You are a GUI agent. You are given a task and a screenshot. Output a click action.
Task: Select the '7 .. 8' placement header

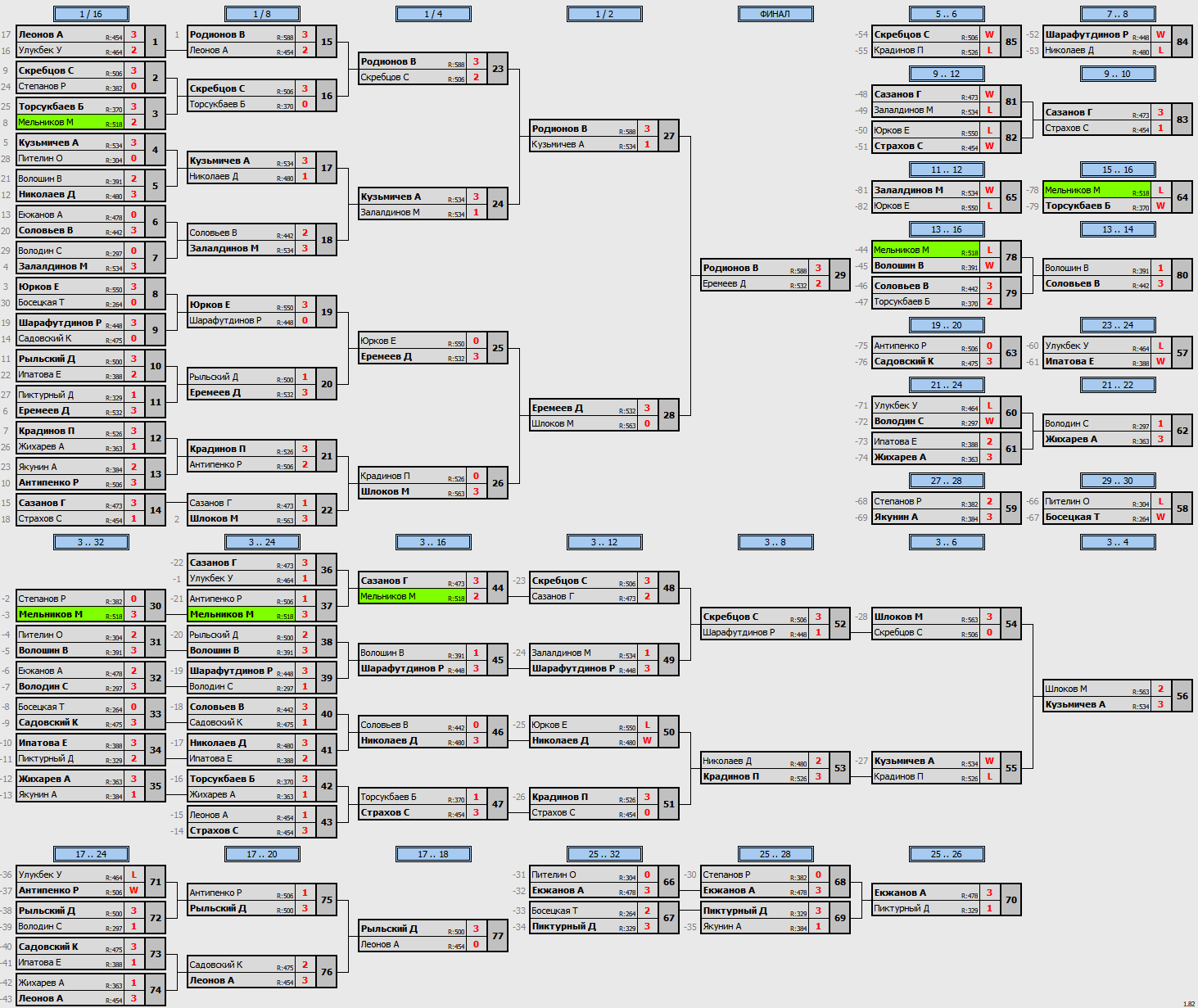pos(1118,14)
